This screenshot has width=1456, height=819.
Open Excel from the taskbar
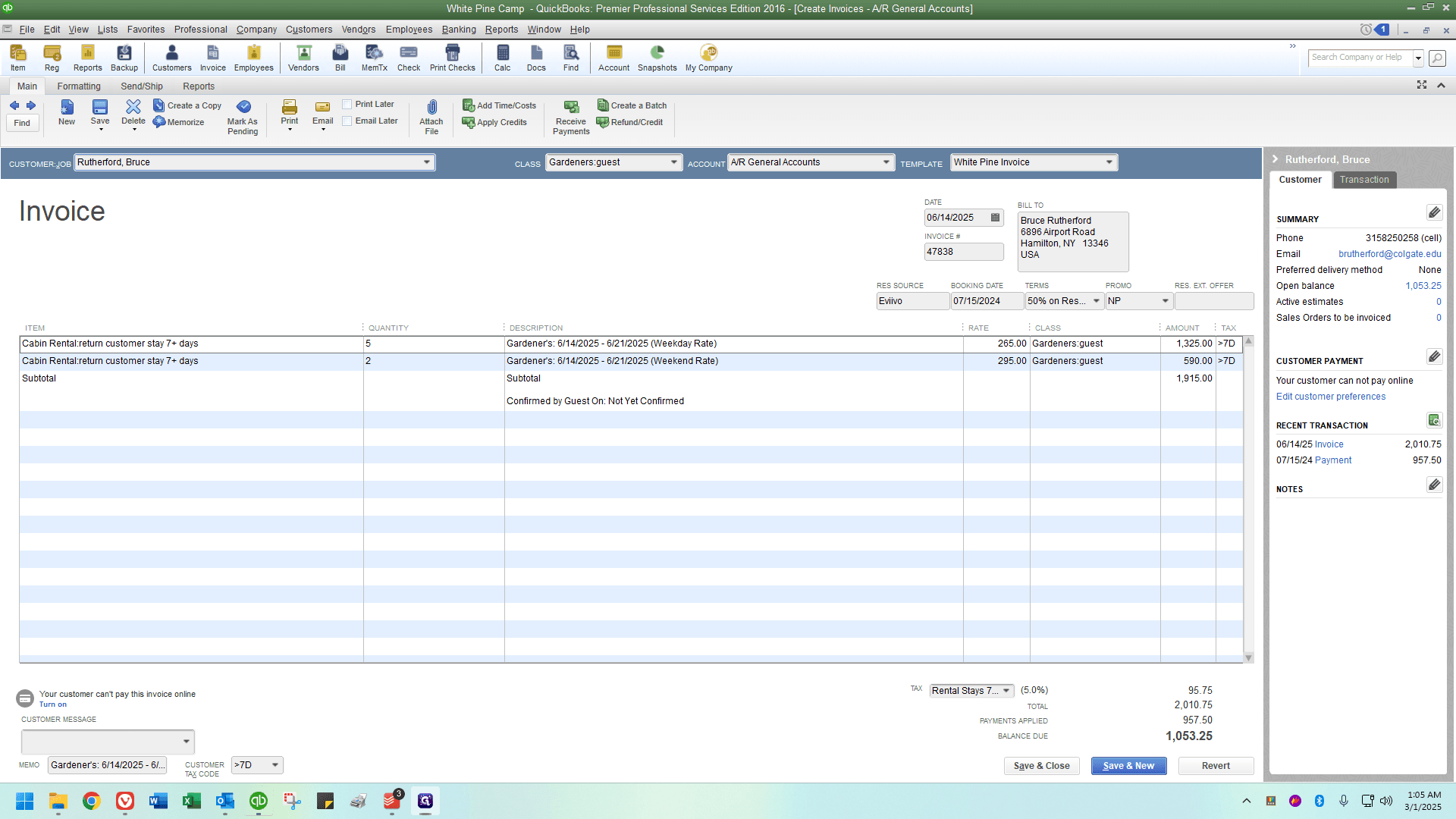[191, 801]
